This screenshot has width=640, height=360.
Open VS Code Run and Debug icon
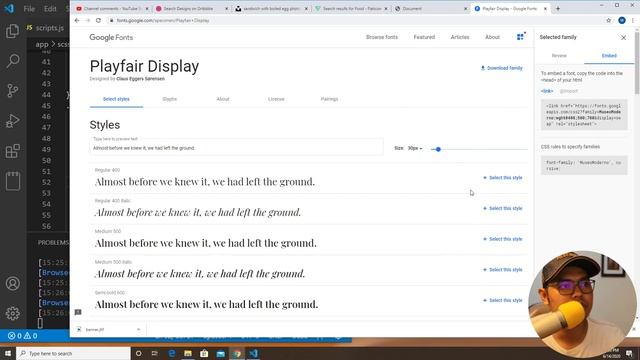pyautogui.click(x=13, y=121)
